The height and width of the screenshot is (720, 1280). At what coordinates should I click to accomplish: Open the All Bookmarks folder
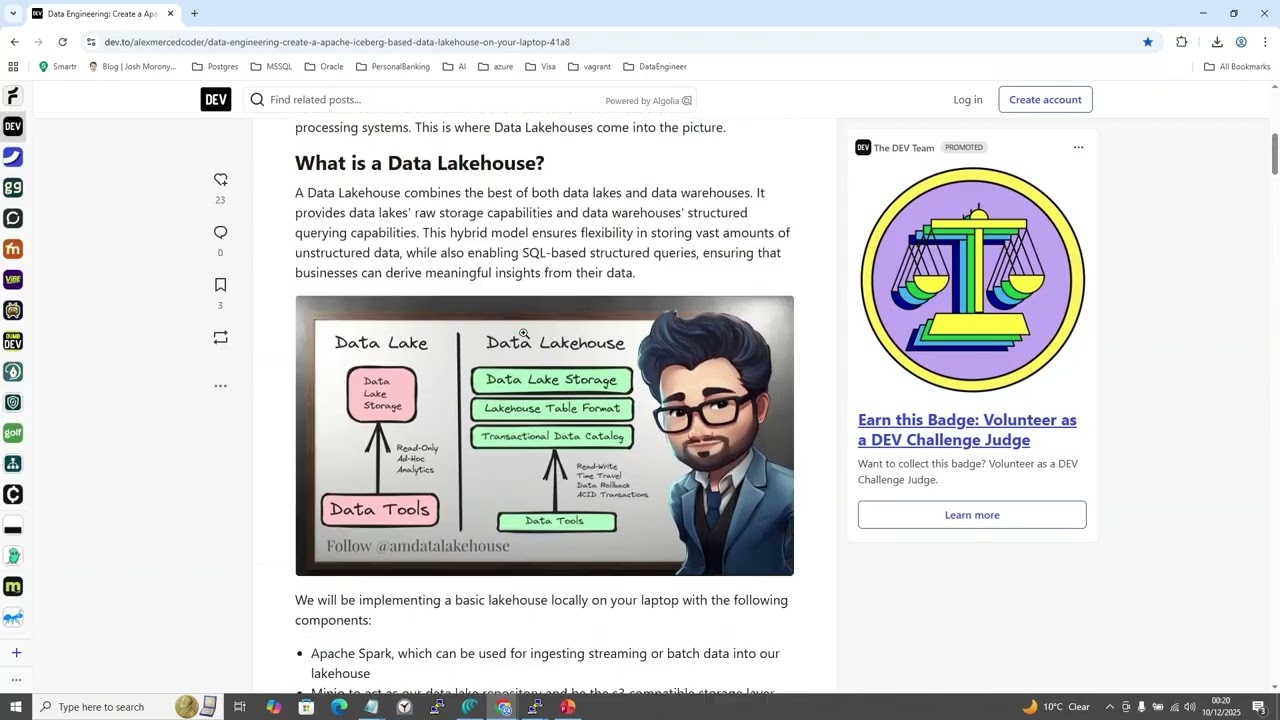click(1236, 67)
